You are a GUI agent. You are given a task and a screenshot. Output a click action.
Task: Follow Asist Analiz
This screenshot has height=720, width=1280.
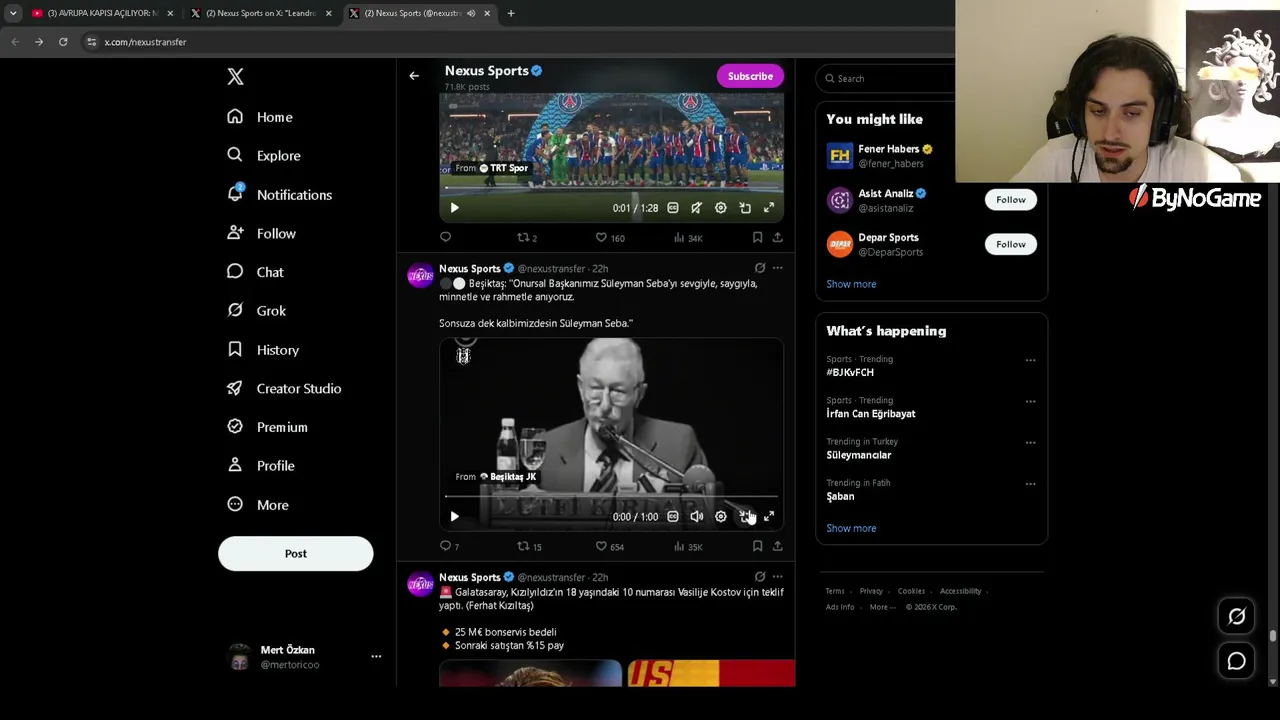[1010, 200]
